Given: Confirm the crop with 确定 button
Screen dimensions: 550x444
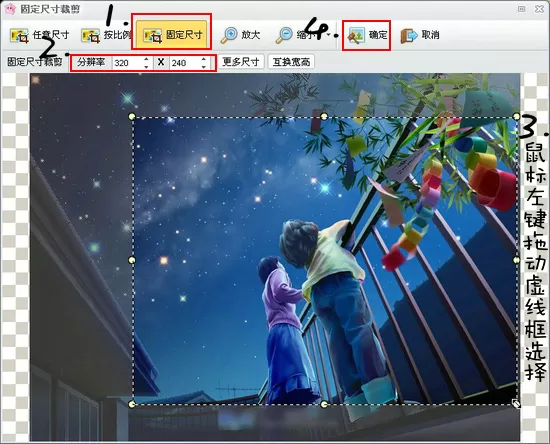Looking at the screenshot, I should [x=367, y=35].
